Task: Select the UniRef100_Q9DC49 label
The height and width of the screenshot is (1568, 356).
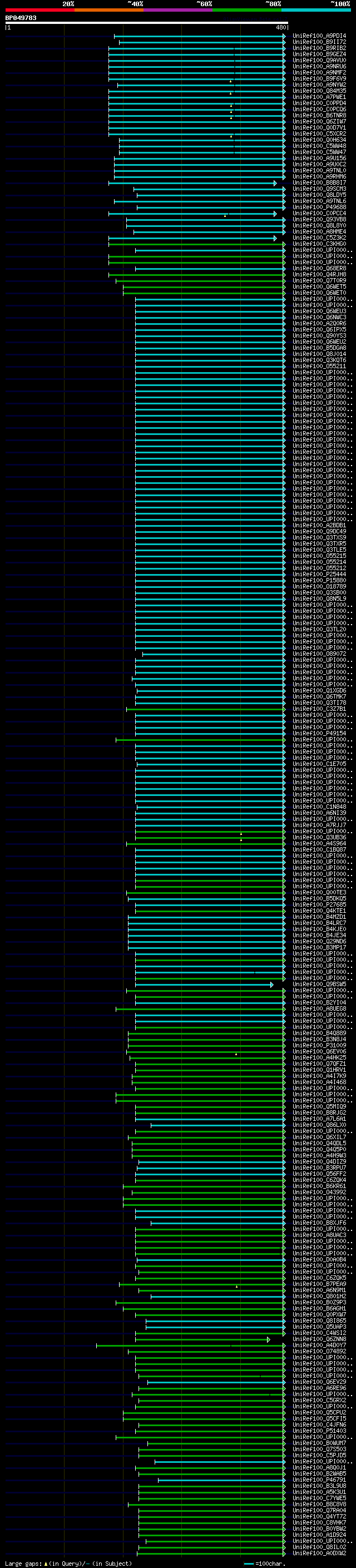Action: pyautogui.click(x=319, y=531)
